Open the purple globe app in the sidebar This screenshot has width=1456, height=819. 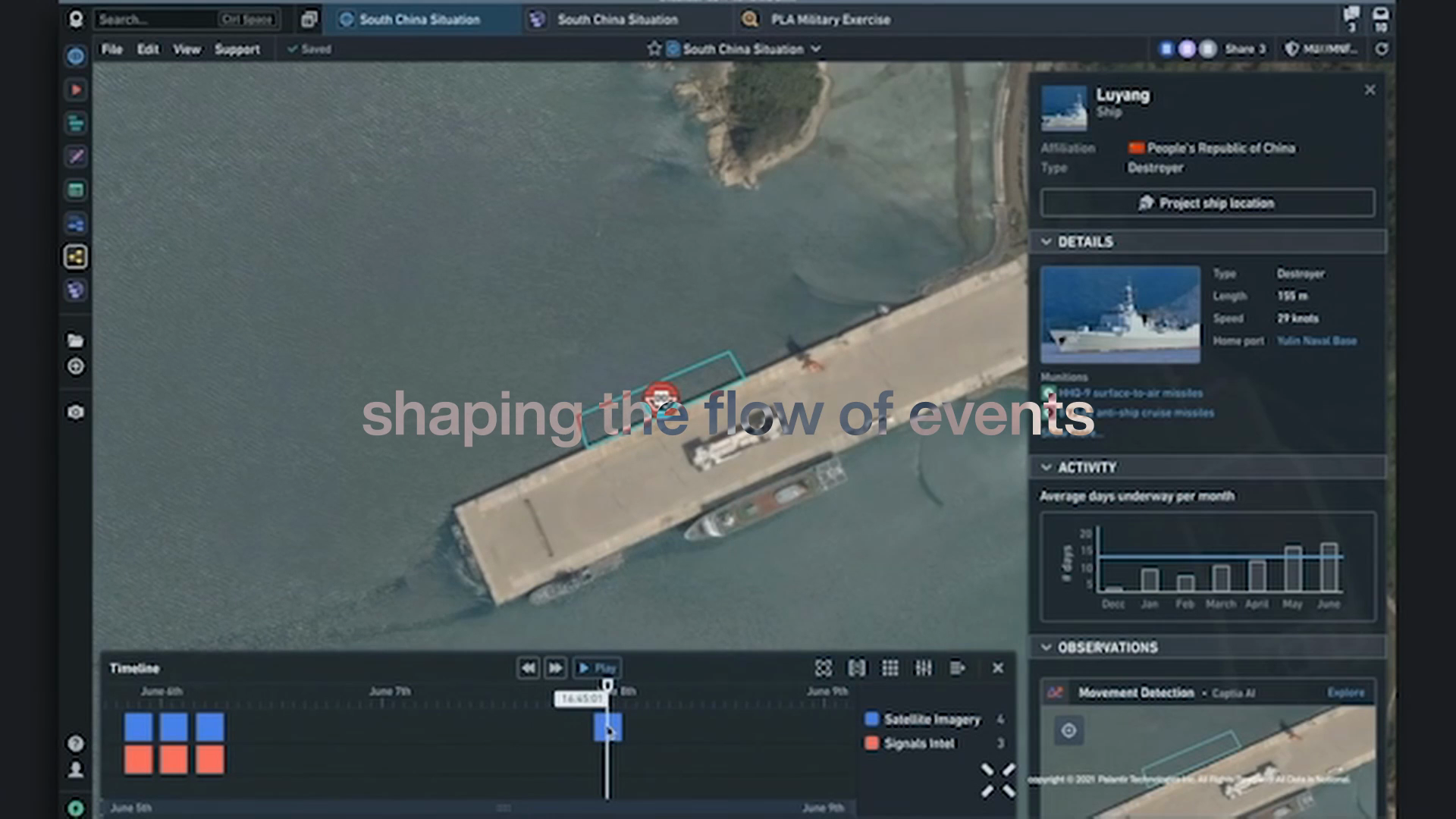tap(76, 290)
